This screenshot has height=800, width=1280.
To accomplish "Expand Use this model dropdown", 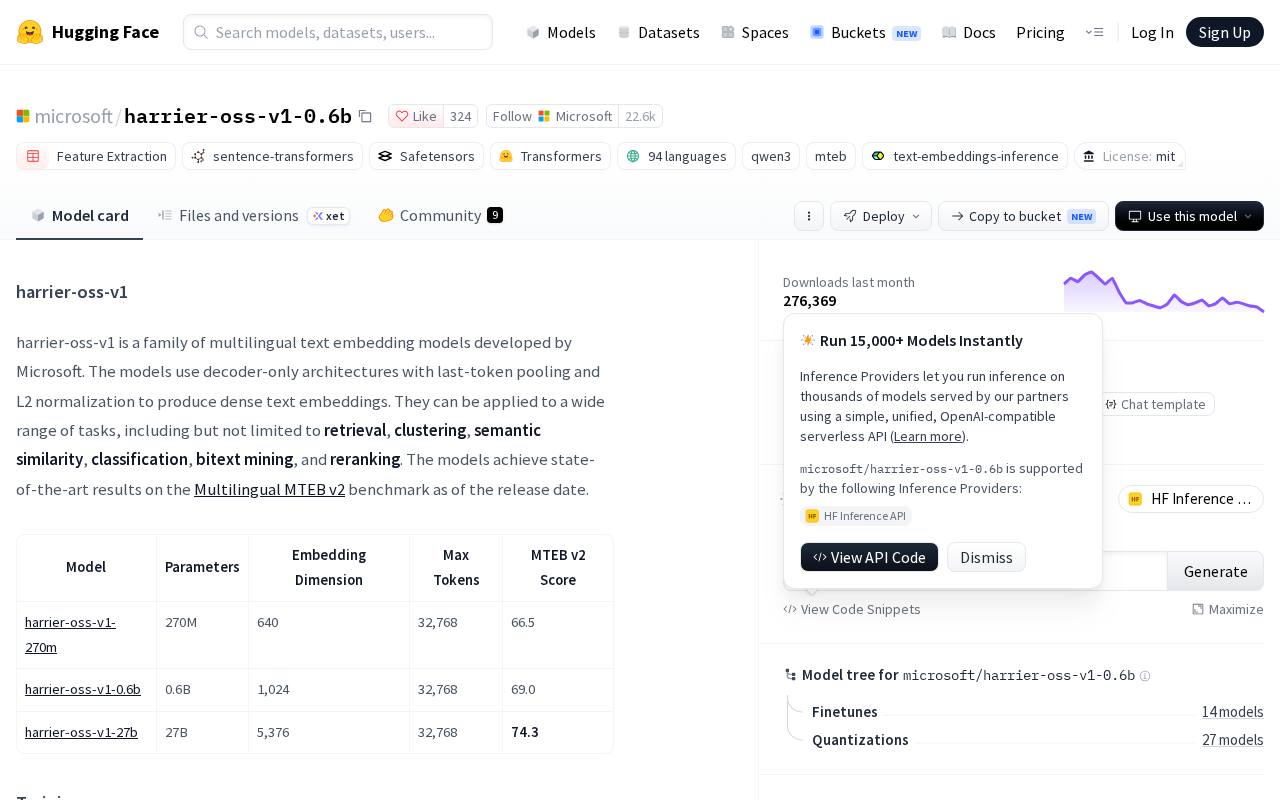I will click(1189, 216).
